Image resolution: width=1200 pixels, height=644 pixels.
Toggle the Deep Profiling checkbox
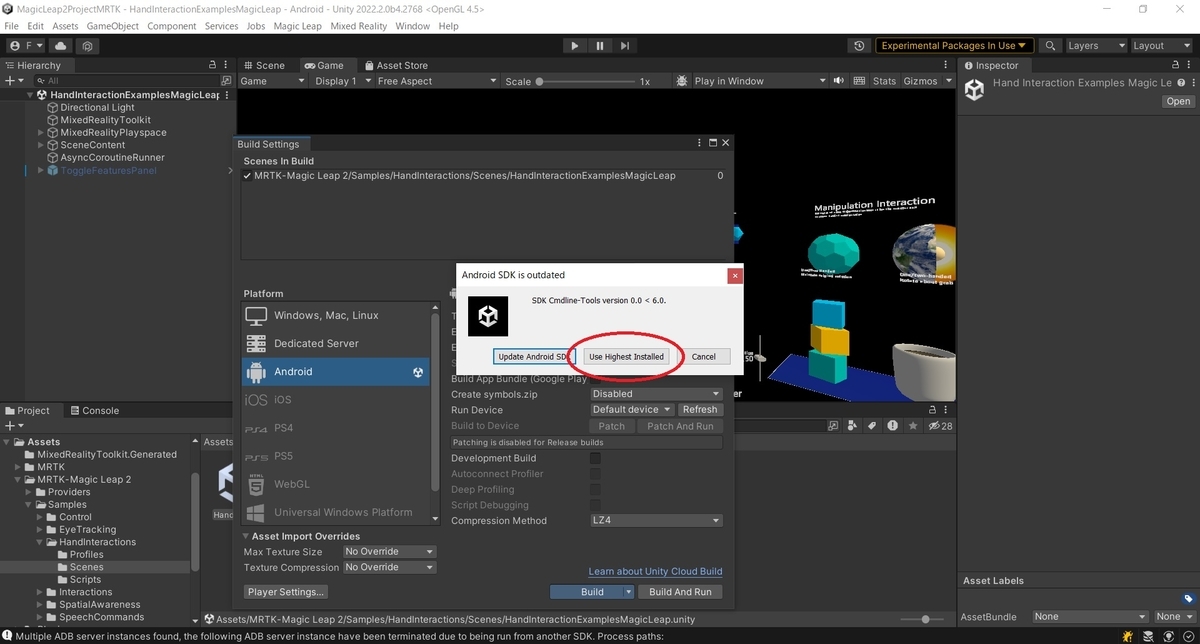(x=596, y=490)
